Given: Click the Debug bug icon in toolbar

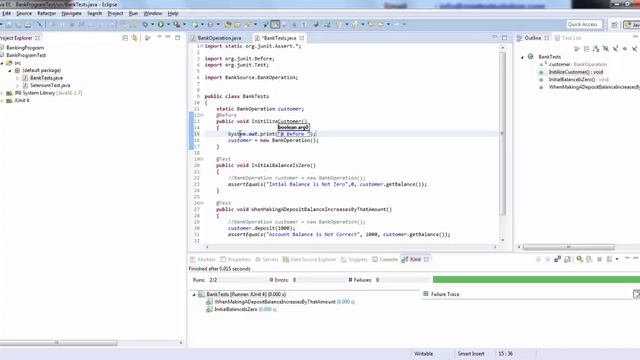Looking at the screenshot, I should pos(145,24).
